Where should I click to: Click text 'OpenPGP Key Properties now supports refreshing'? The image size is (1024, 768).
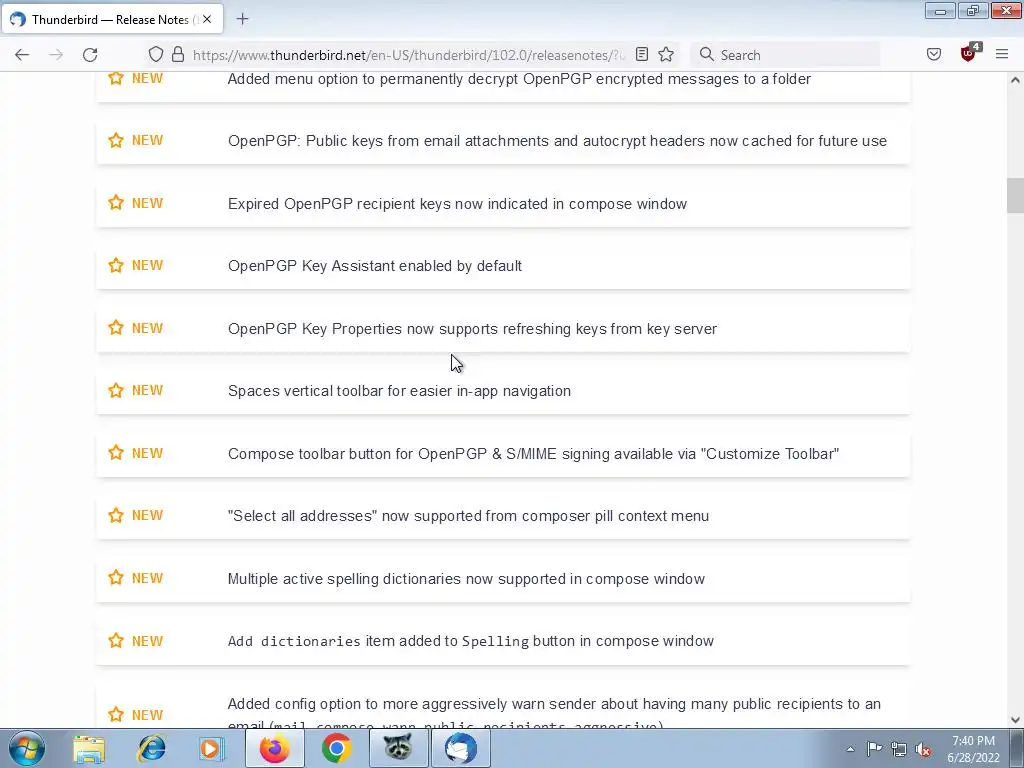coord(400,328)
